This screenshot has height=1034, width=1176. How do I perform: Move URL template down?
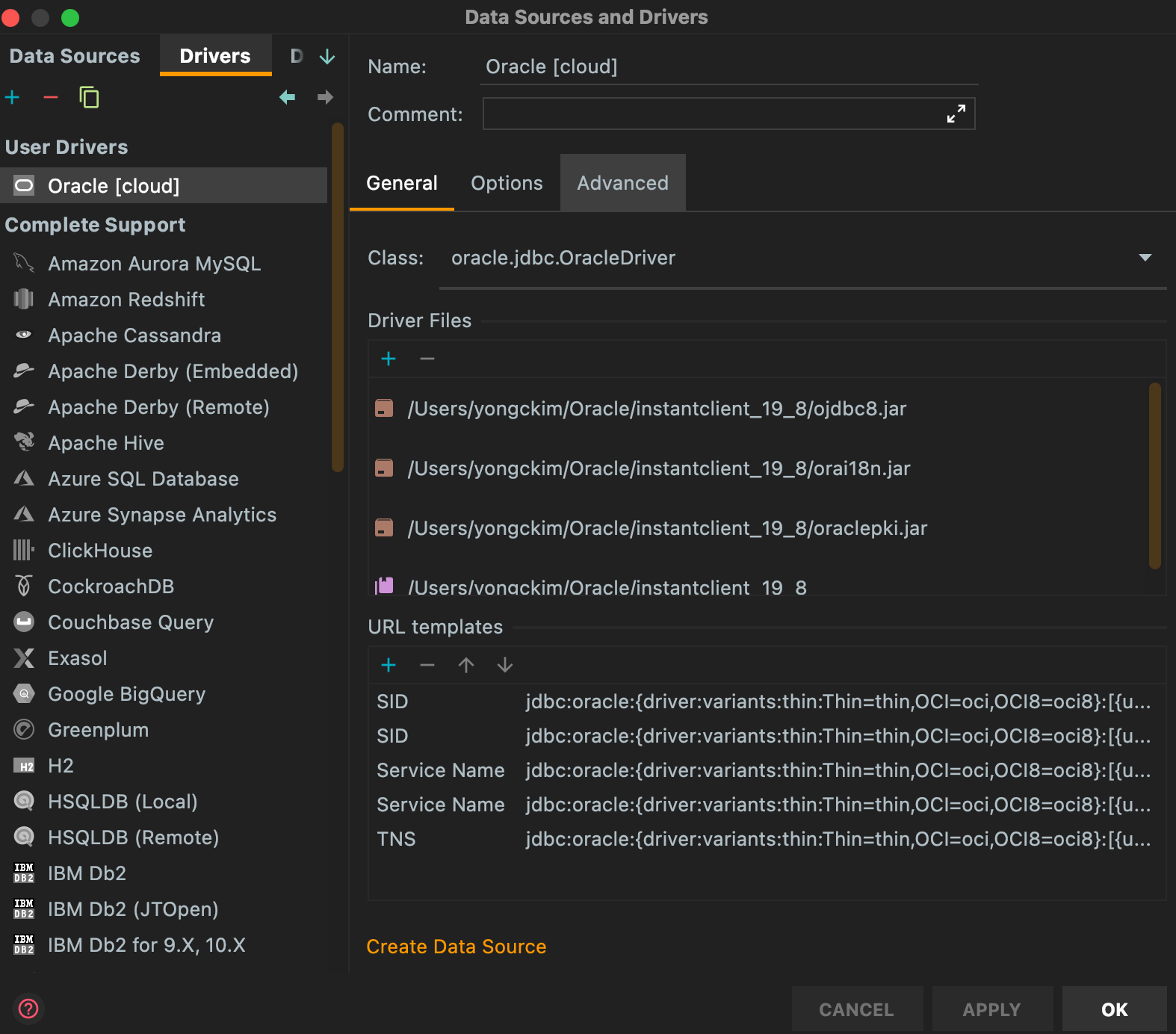pos(505,665)
